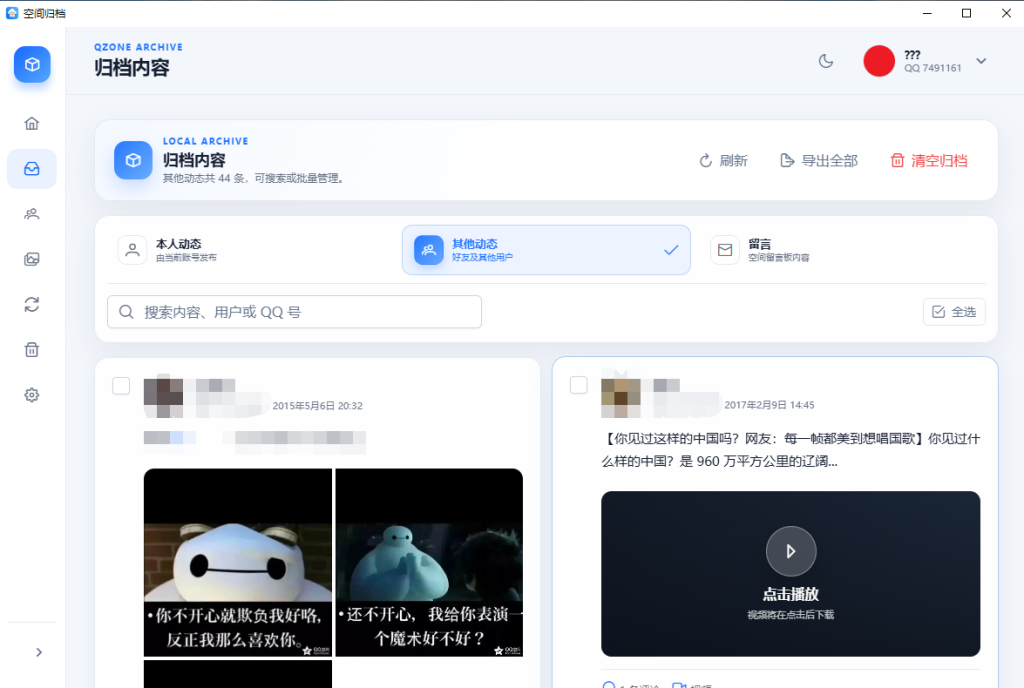Click the 其他动态共 44 条 description text
This screenshot has width=1024, height=688.
(x=253, y=178)
